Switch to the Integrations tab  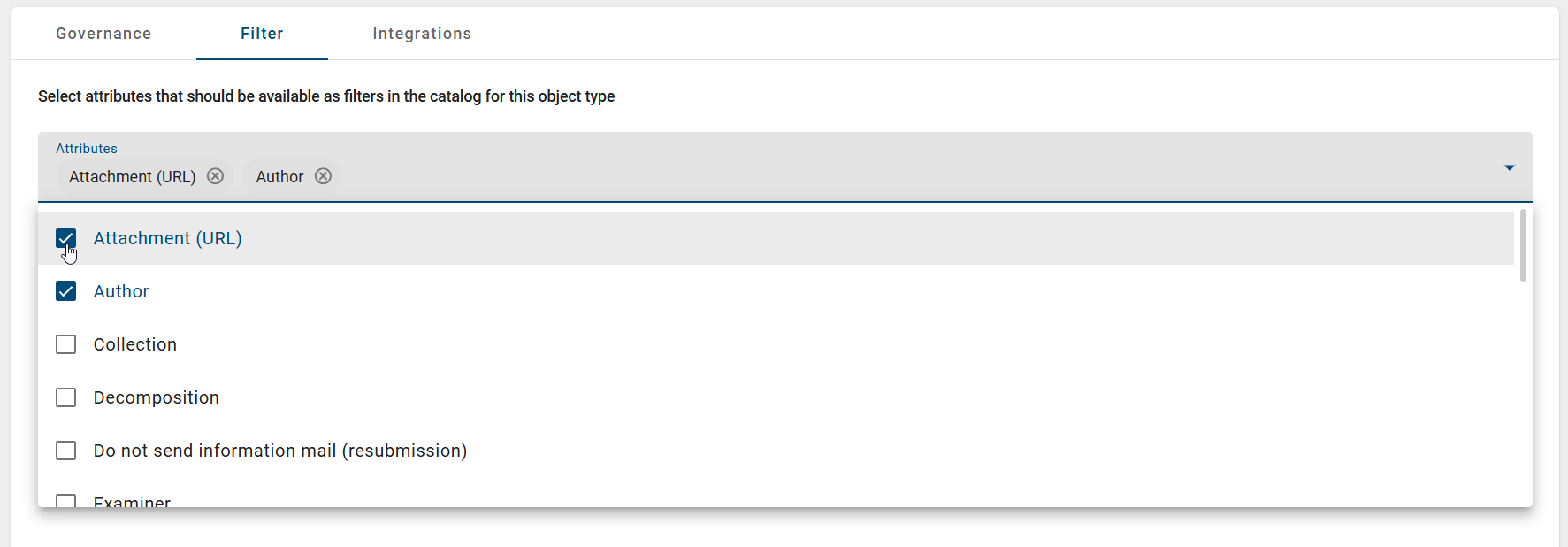coord(422,33)
